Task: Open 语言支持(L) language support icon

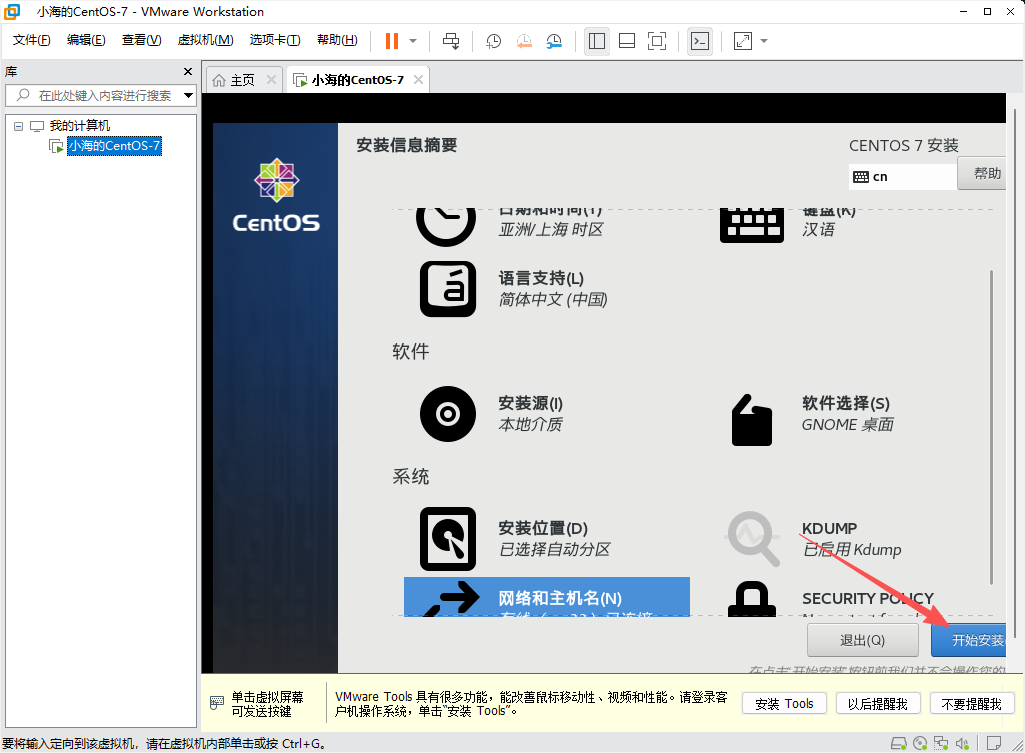Action: (x=448, y=290)
